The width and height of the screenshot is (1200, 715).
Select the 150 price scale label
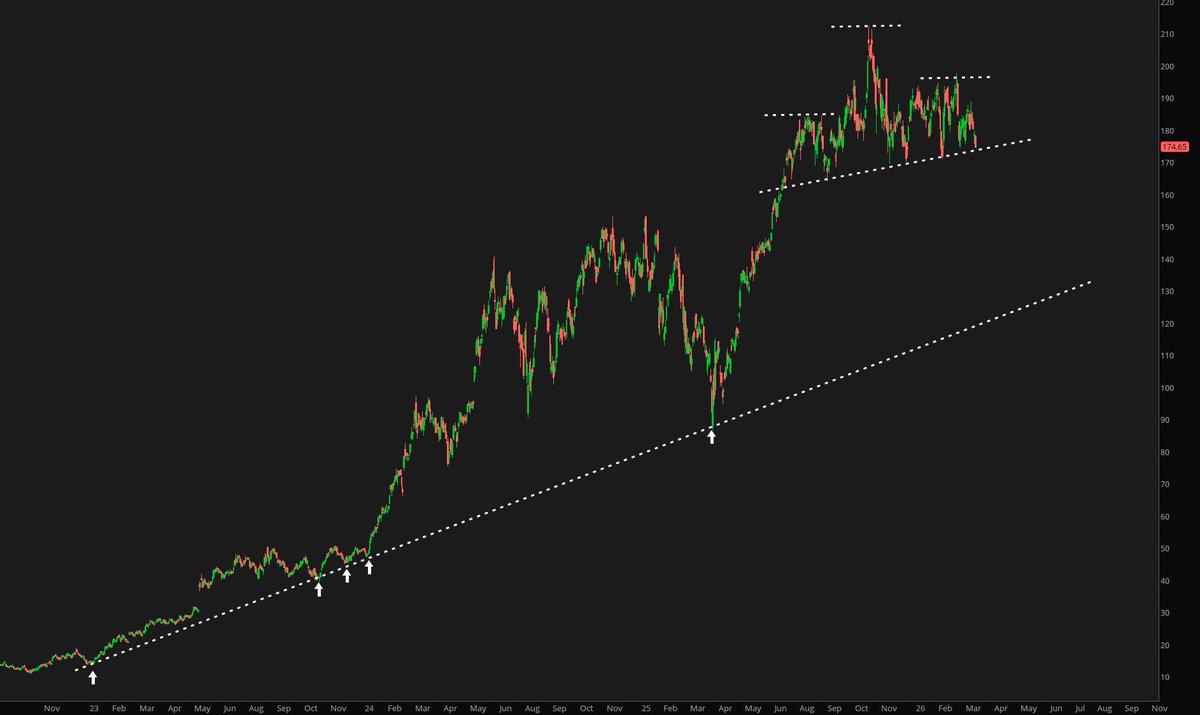point(1166,227)
